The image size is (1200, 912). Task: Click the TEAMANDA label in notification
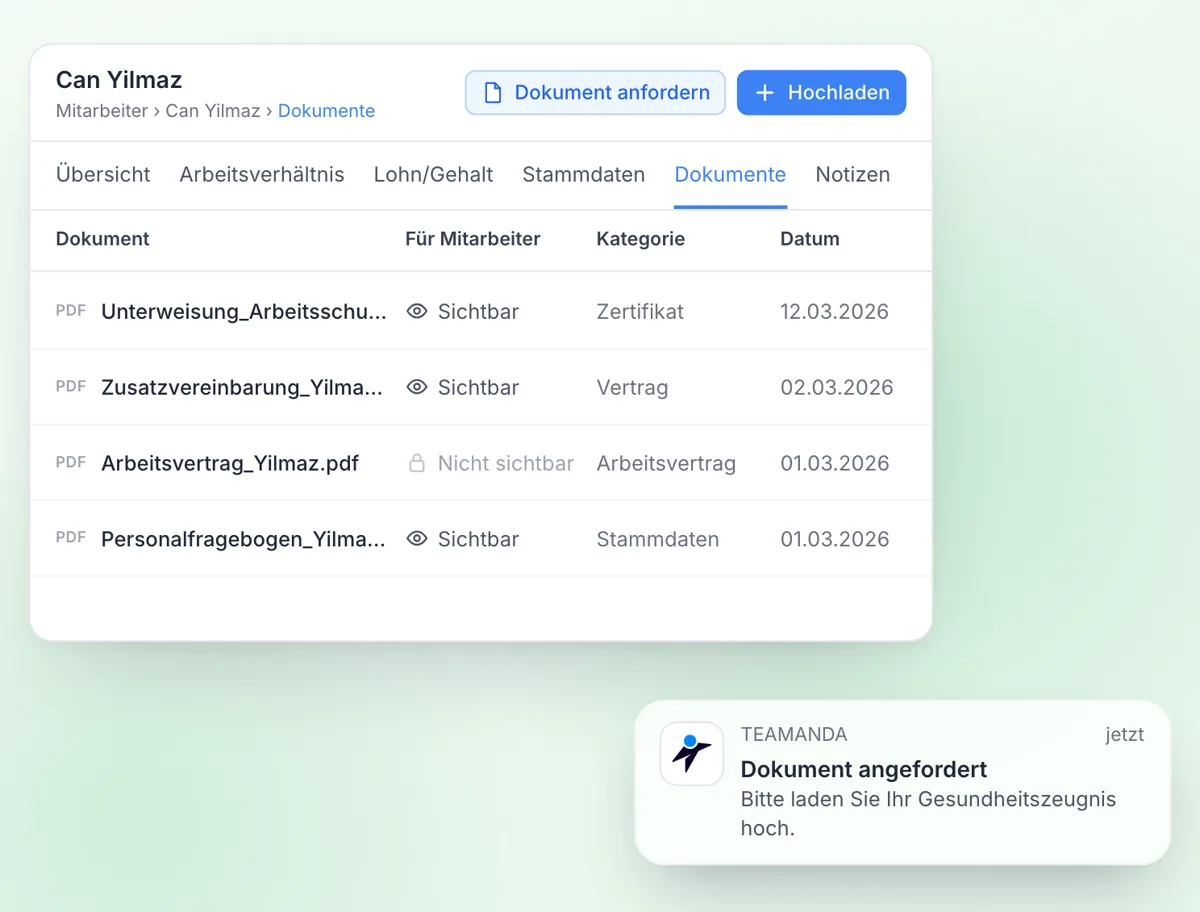coord(794,735)
